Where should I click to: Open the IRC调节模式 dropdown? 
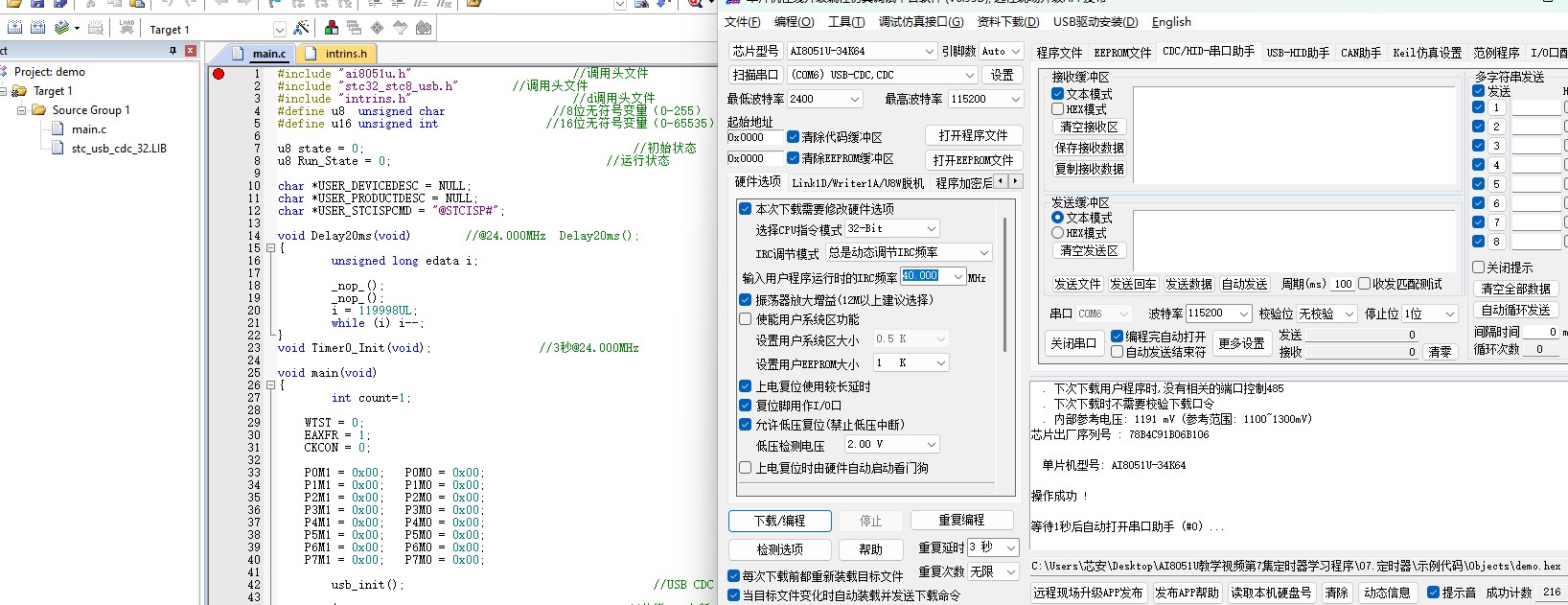909,253
